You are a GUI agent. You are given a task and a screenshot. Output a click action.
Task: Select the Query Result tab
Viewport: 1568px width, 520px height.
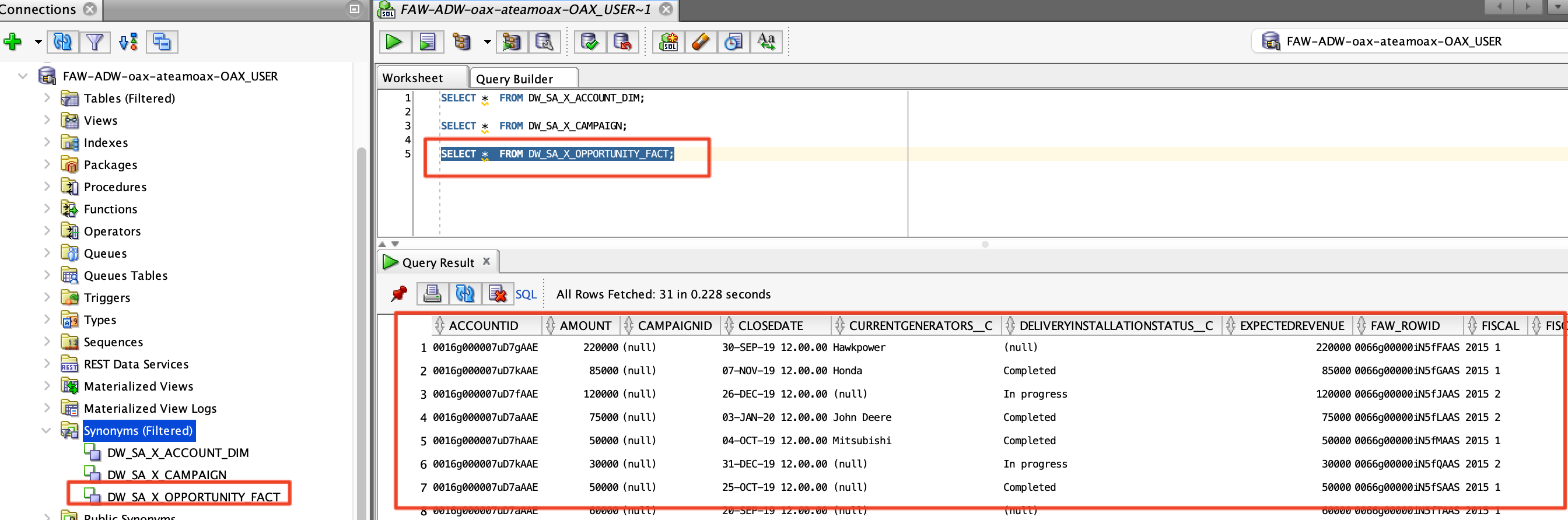pyautogui.click(x=437, y=263)
